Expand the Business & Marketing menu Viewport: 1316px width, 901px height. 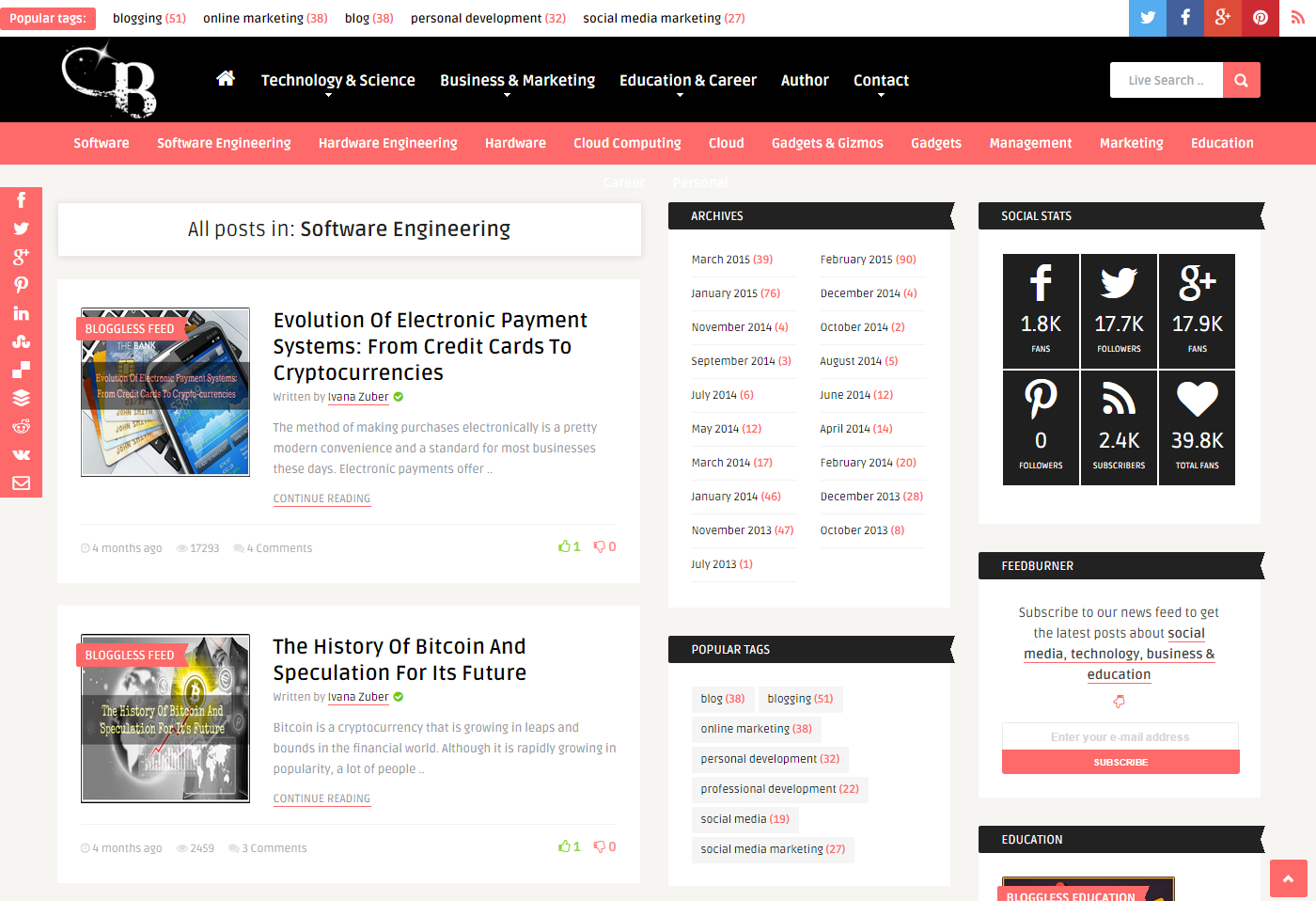pos(517,81)
